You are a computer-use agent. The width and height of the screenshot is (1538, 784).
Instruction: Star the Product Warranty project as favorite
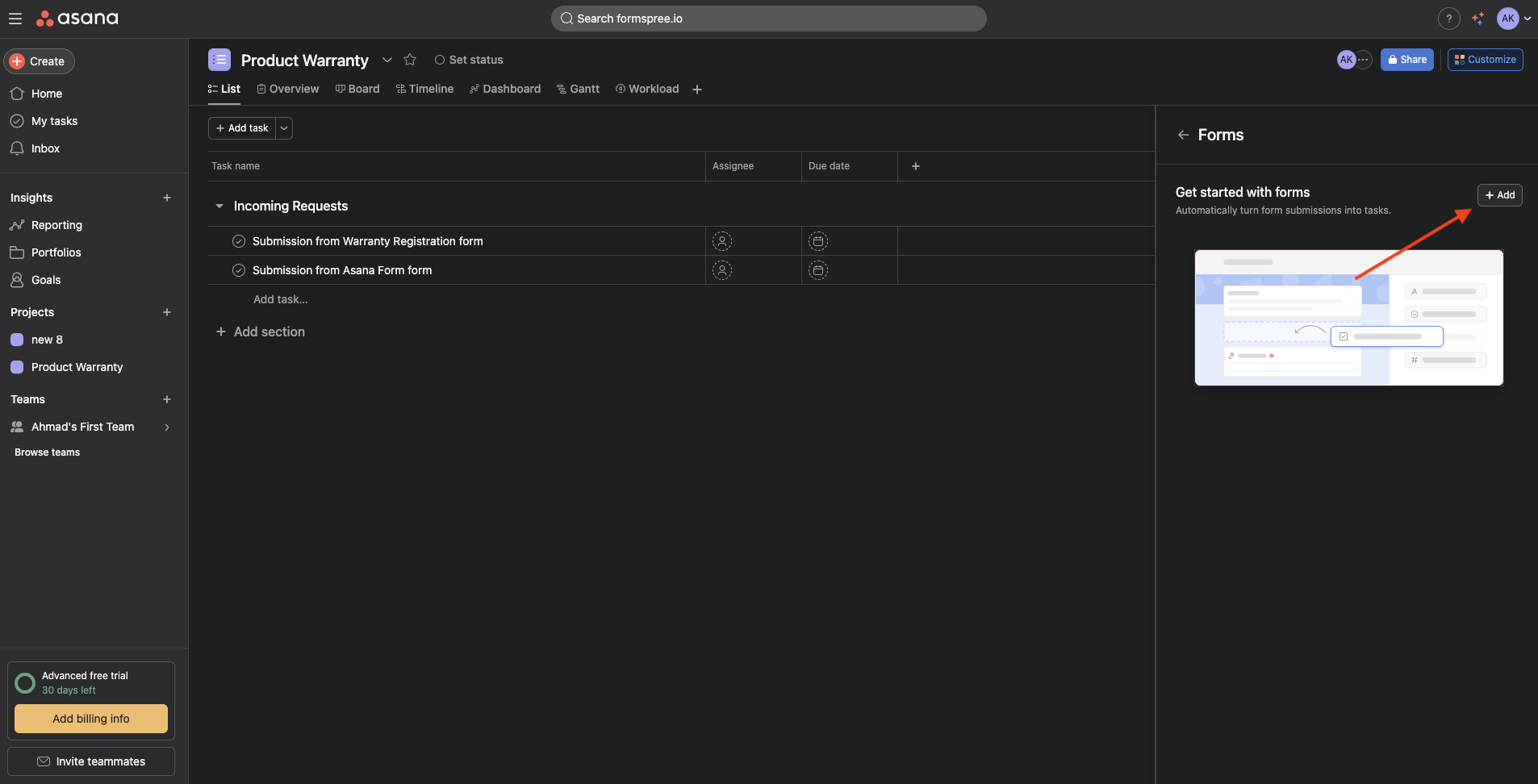coord(410,60)
